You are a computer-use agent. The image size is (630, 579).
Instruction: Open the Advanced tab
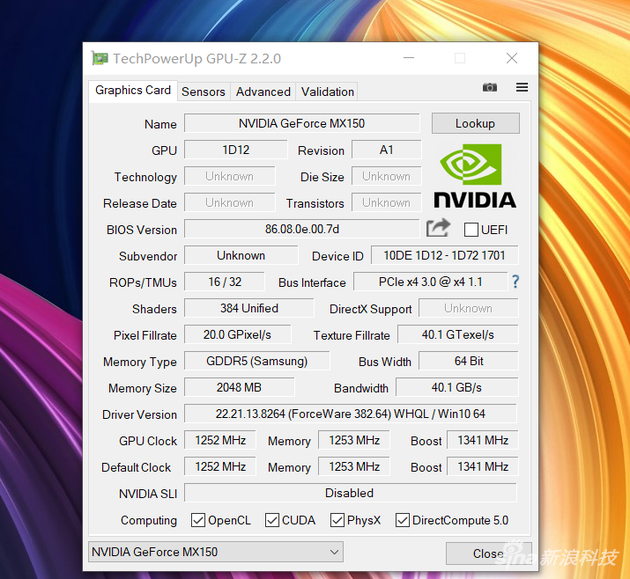click(263, 92)
